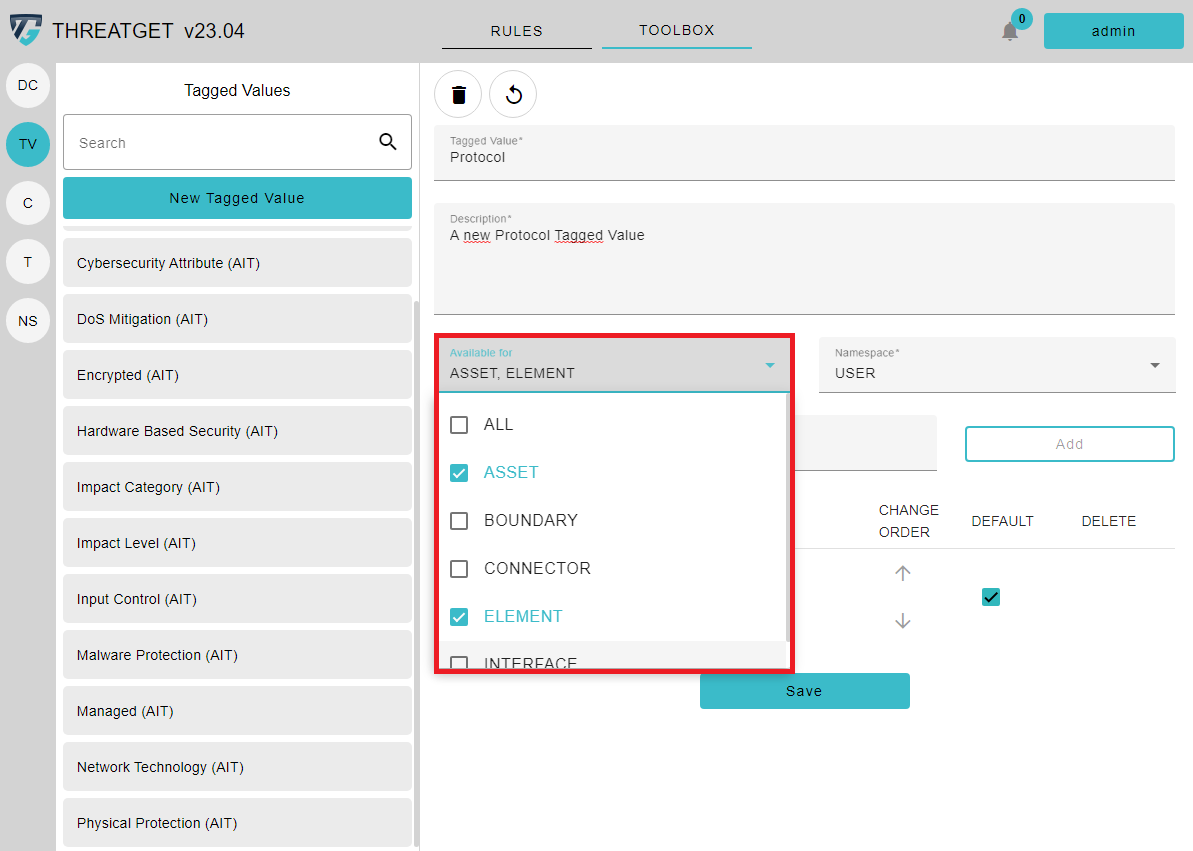Screen dimensions: 1193x851
Task: Open the NS sidebar section
Action: coord(28,321)
